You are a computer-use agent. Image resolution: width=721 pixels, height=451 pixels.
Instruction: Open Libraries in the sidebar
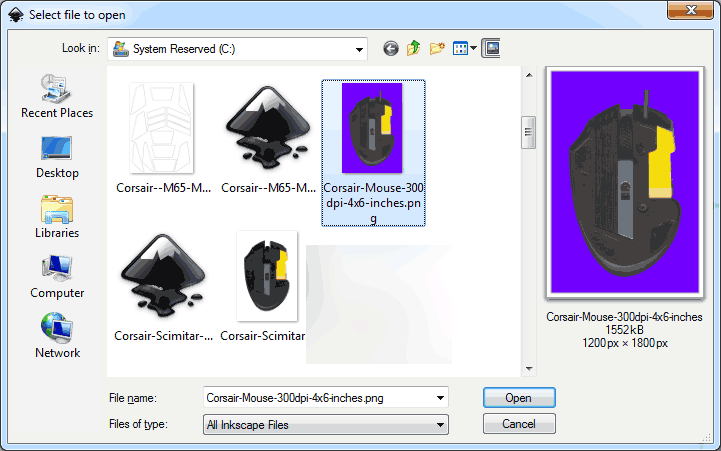(x=57, y=217)
